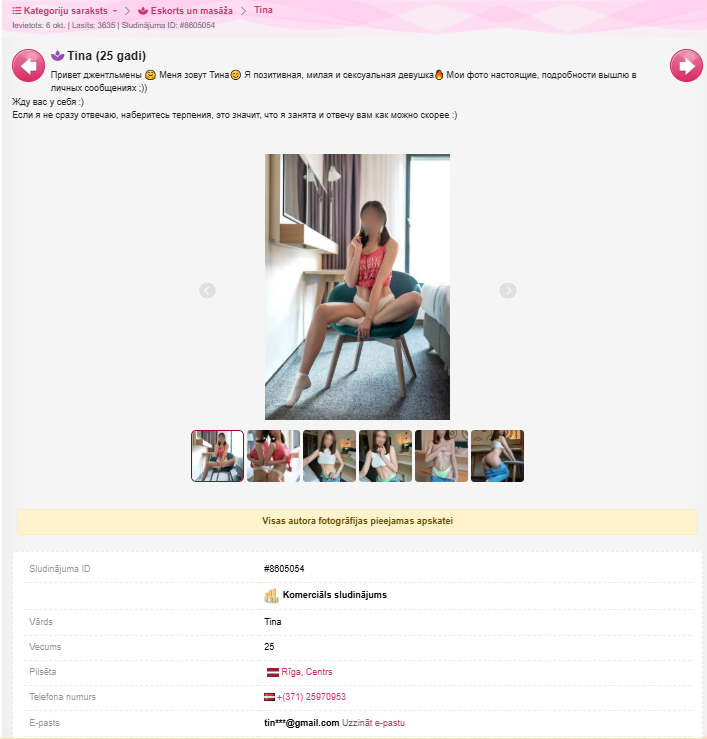
Task: Click the yellow Visas autora fotogrāfijas banner
Action: 357,521
